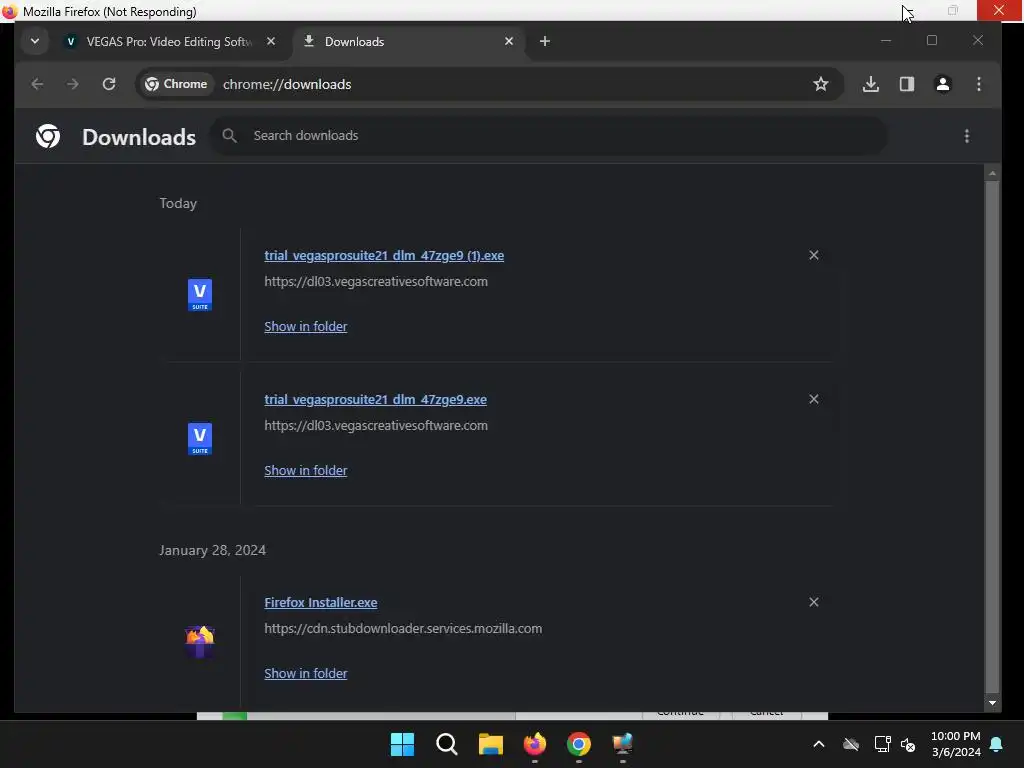Click VEGAS Suite icon of second download

pos(200,439)
